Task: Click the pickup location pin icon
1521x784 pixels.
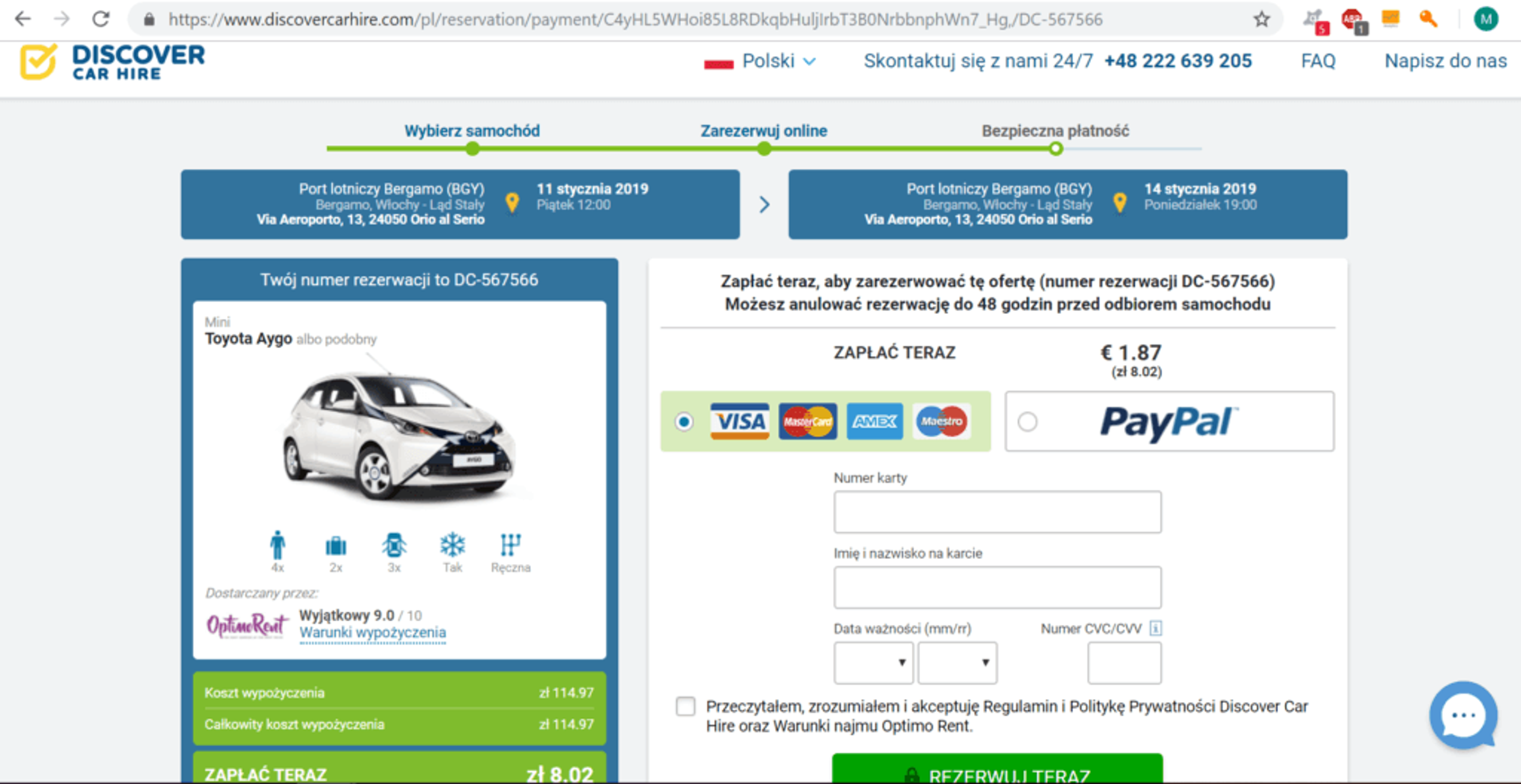Action: click(512, 202)
